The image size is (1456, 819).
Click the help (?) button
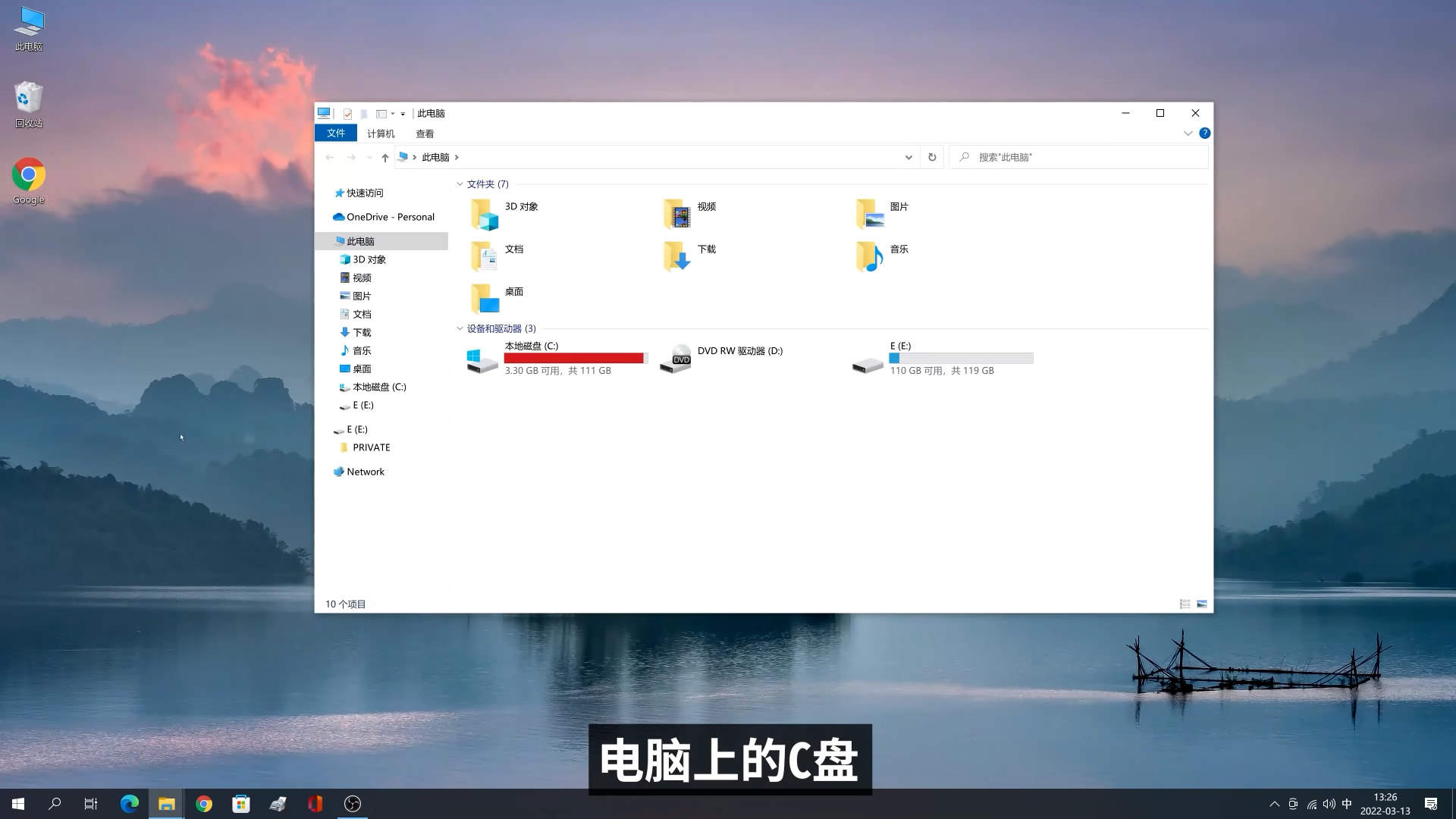(x=1205, y=133)
